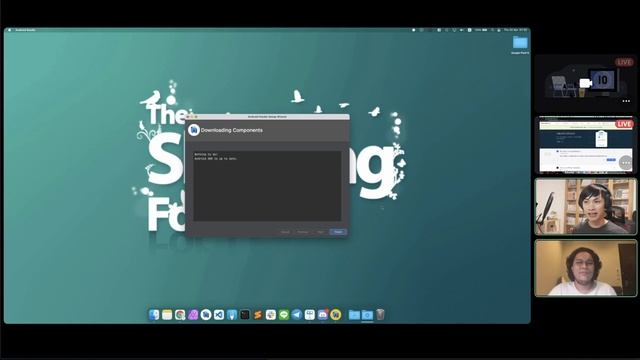This screenshot has height=360, width=640.
Task: Open the yellow circular app in dock
Action: (x=336, y=315)
